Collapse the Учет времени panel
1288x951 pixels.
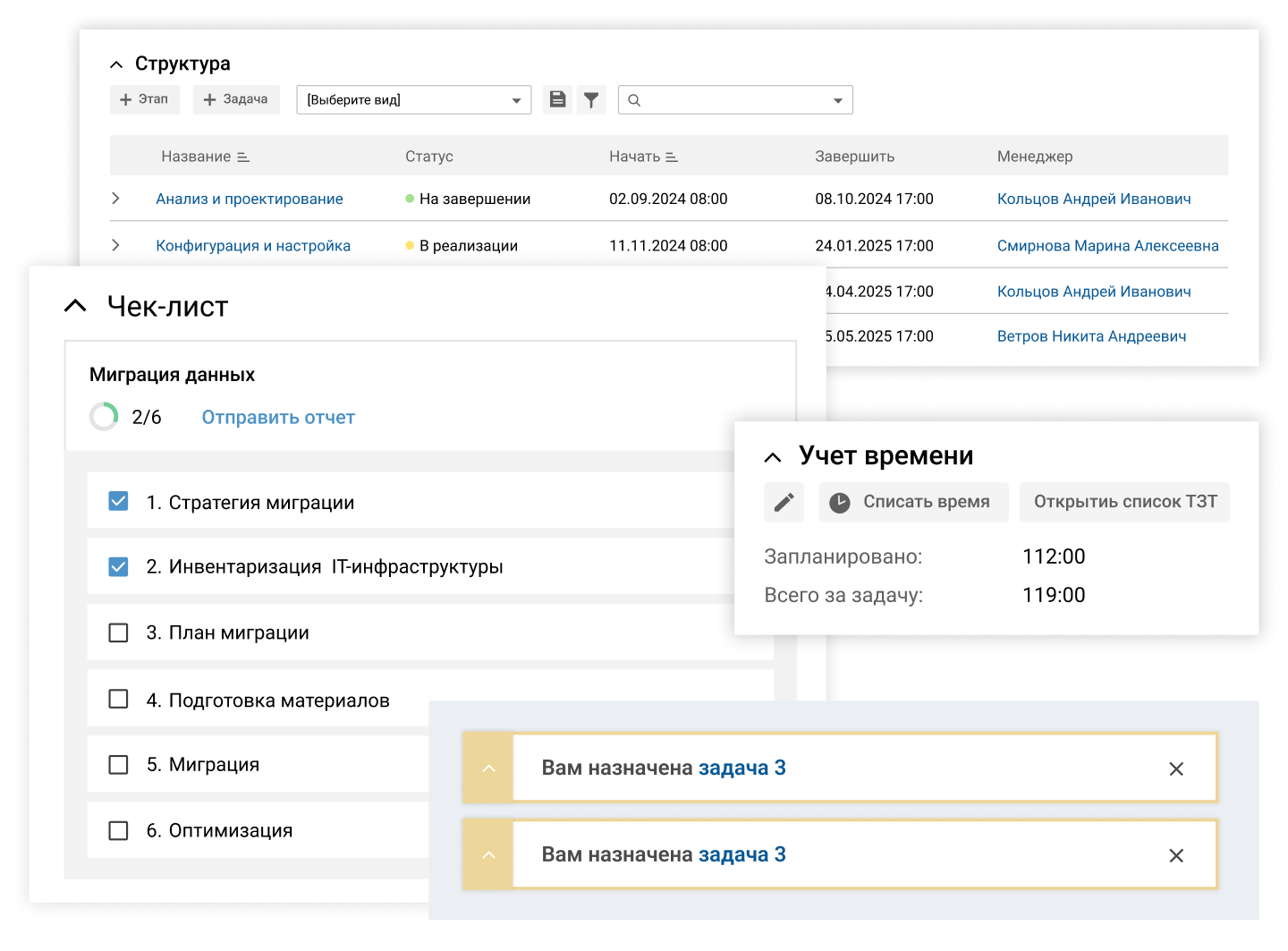pyautogui.click(x=773, y=456)
